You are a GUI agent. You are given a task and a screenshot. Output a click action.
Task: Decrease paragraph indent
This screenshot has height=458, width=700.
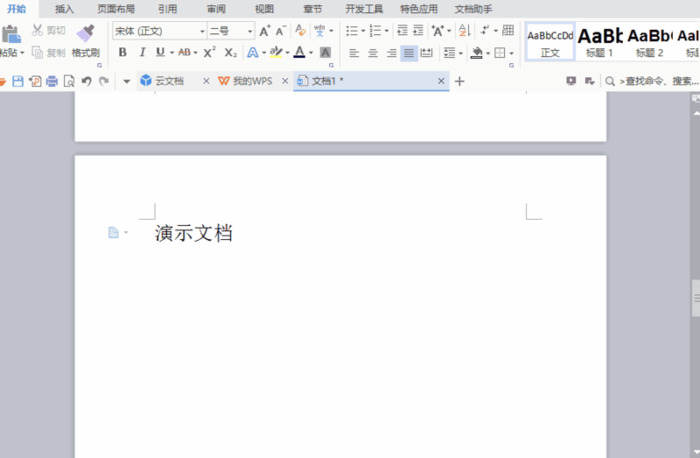402,30
